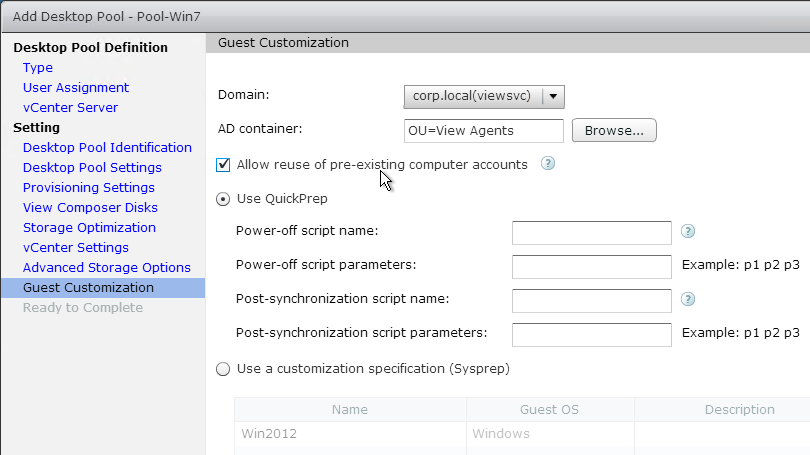Go to Advanced Storage Options
This screenshot has width=810, height=455.
click(107, 268)
